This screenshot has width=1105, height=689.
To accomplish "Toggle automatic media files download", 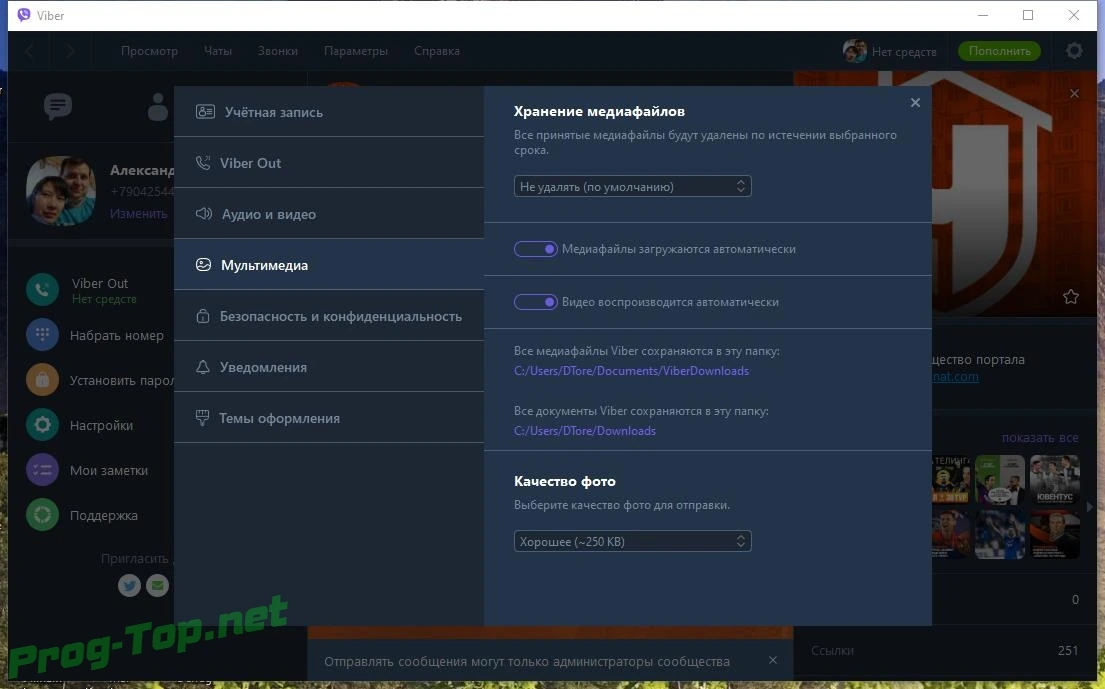I will [536, 249].
